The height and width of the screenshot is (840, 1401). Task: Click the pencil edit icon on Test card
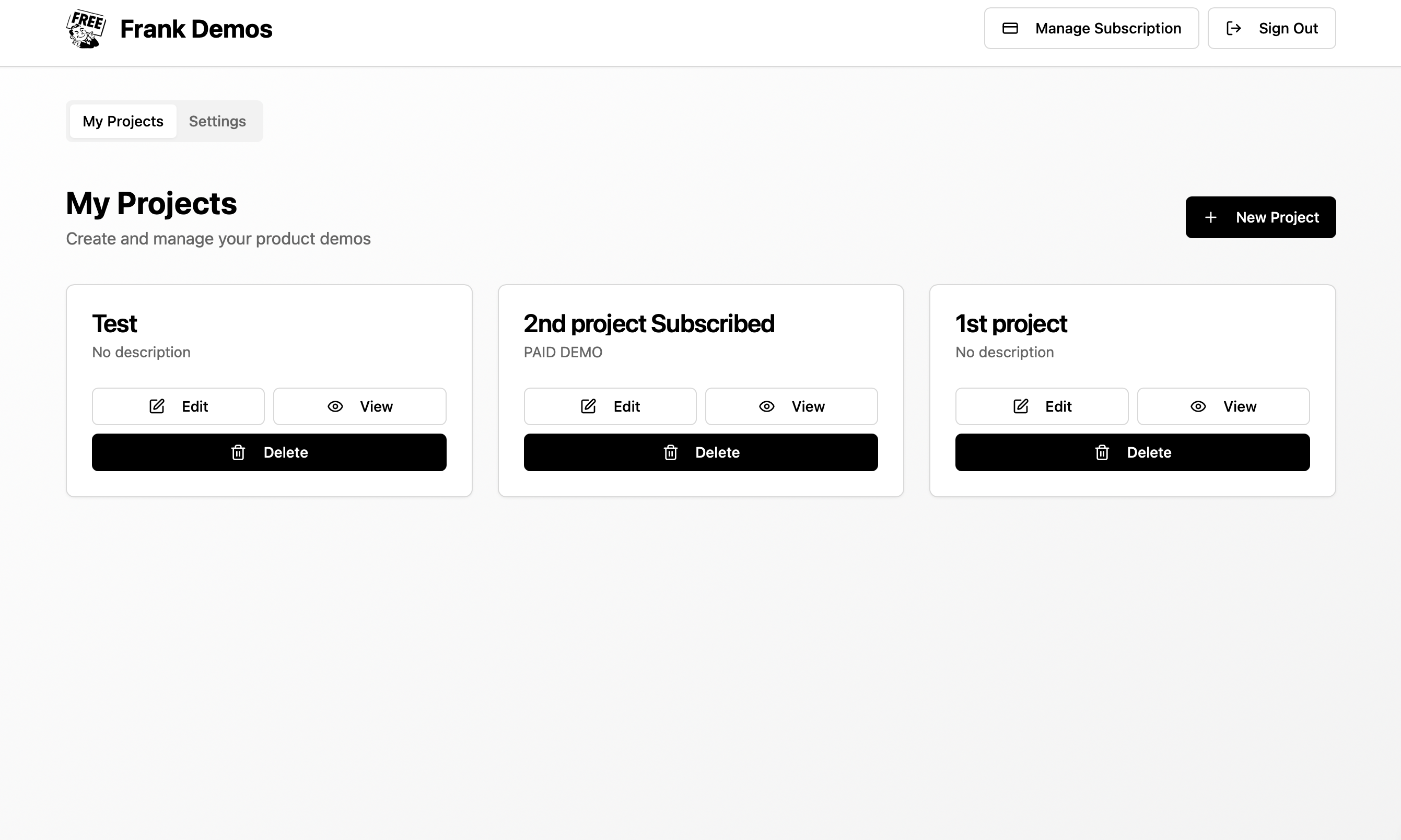point(157,406)
